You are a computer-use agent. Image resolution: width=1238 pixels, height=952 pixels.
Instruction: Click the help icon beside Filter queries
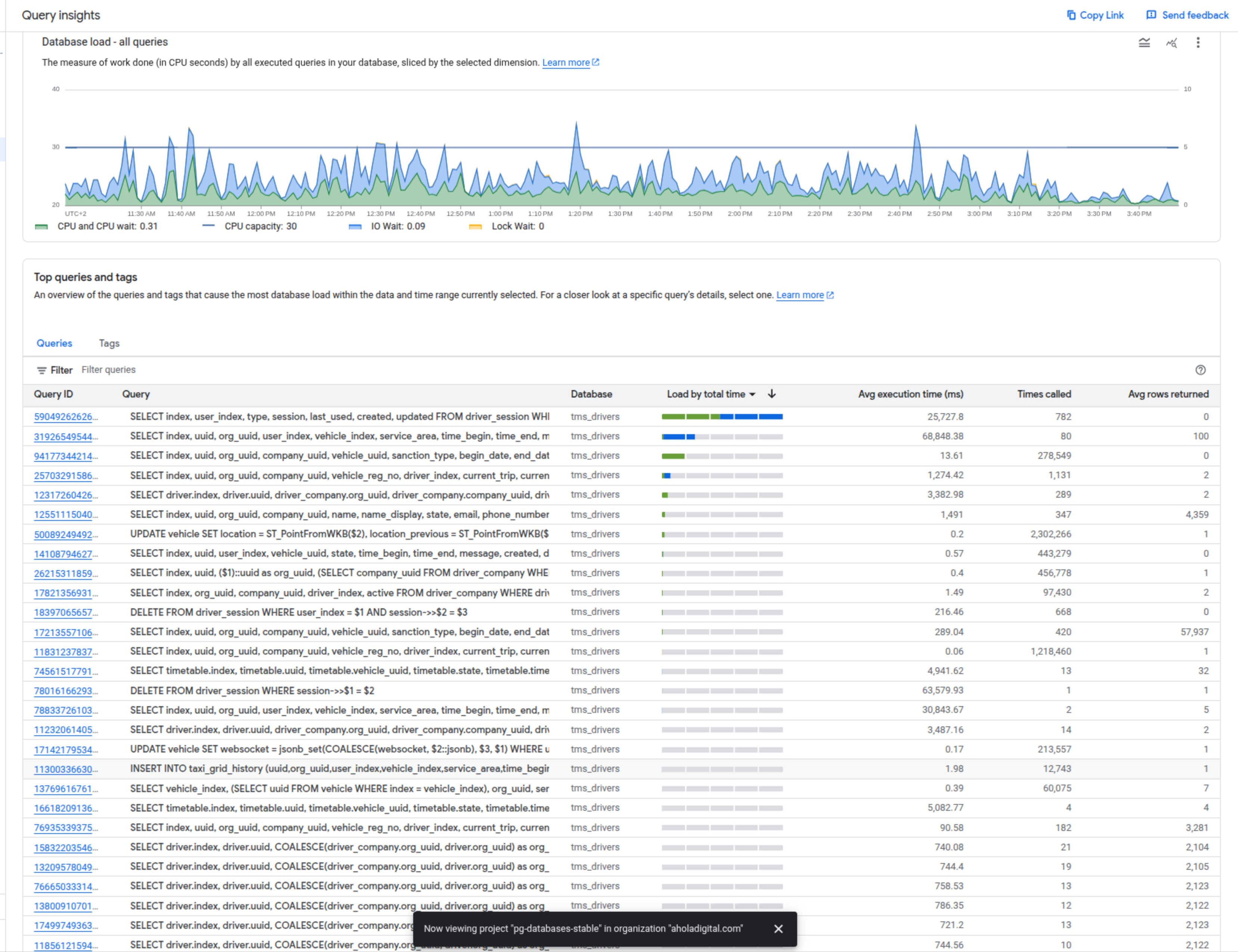coord(1200,370)
